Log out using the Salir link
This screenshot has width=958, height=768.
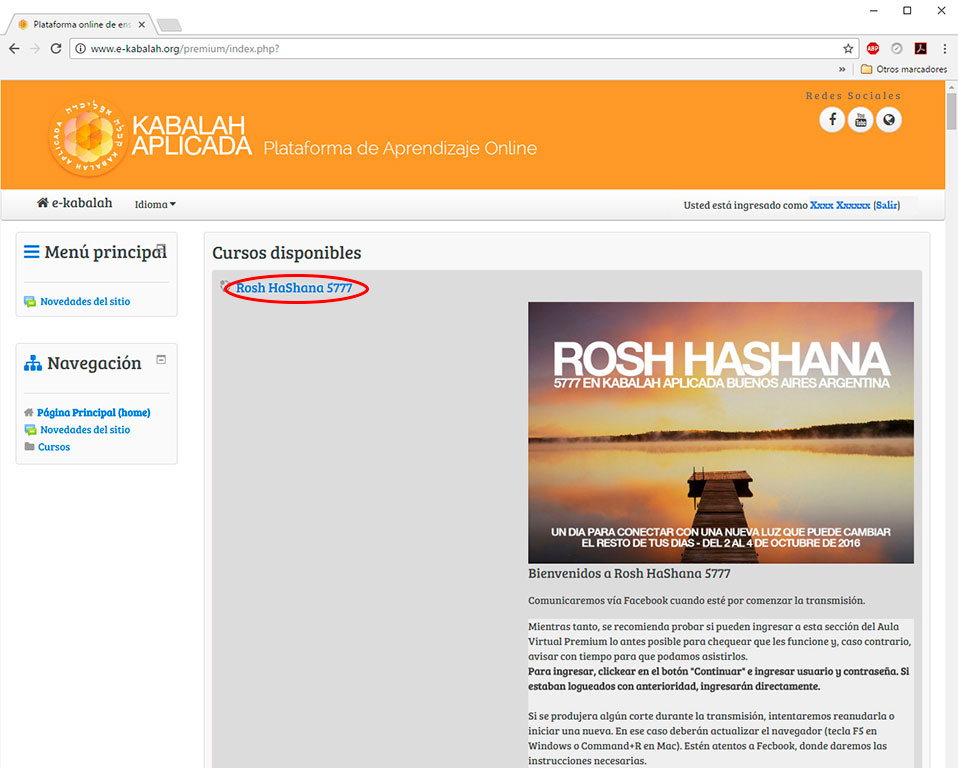click(887, 205)
